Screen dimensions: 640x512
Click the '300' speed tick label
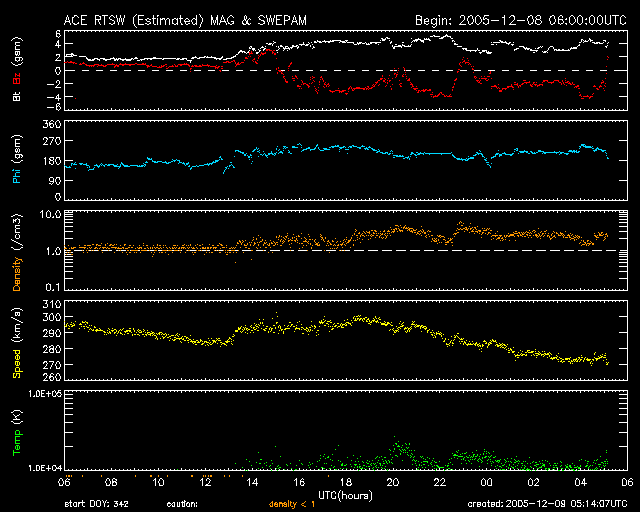(52, 317)
